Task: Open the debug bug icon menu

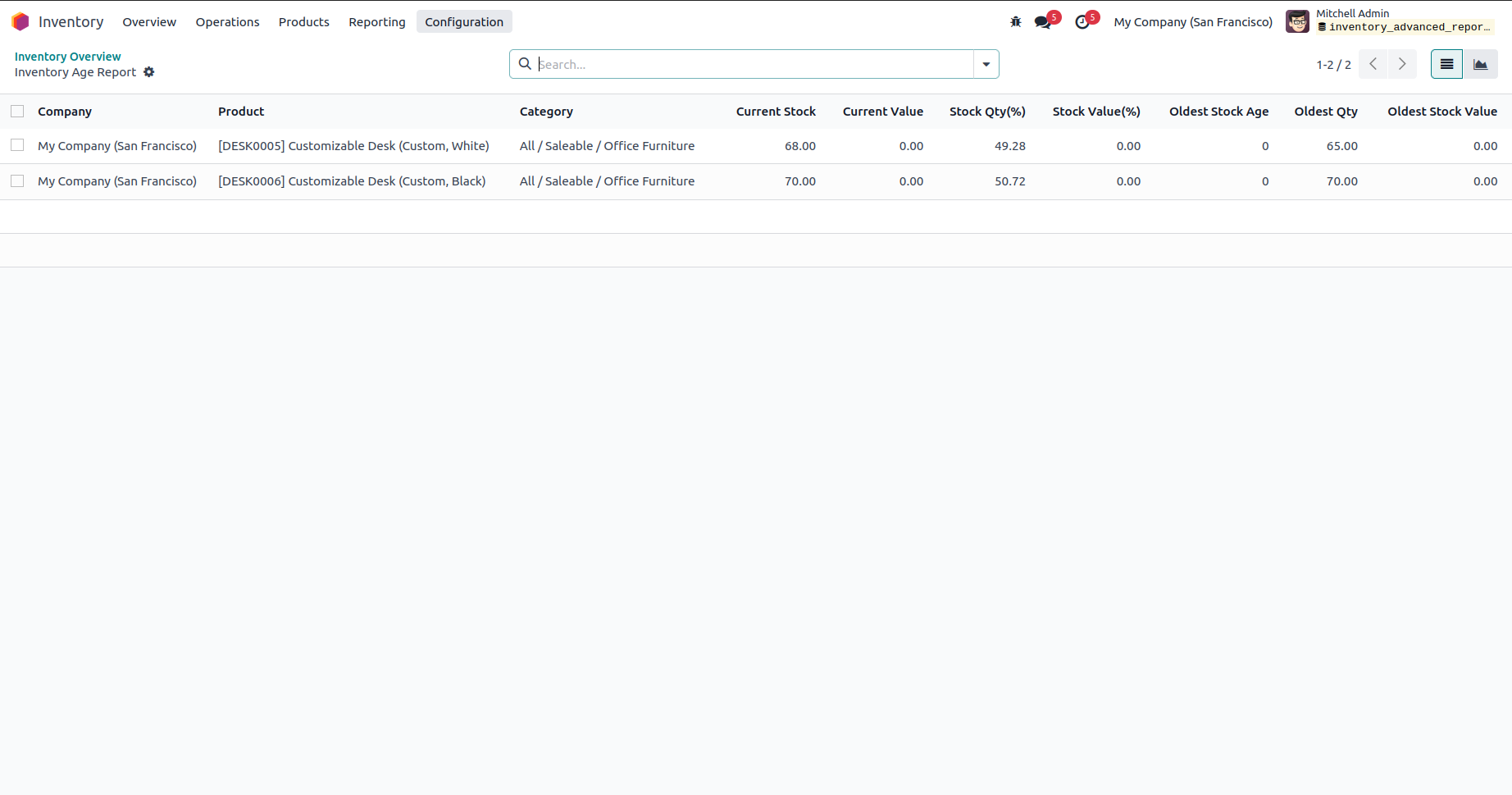Action: tap(1016, 22)
